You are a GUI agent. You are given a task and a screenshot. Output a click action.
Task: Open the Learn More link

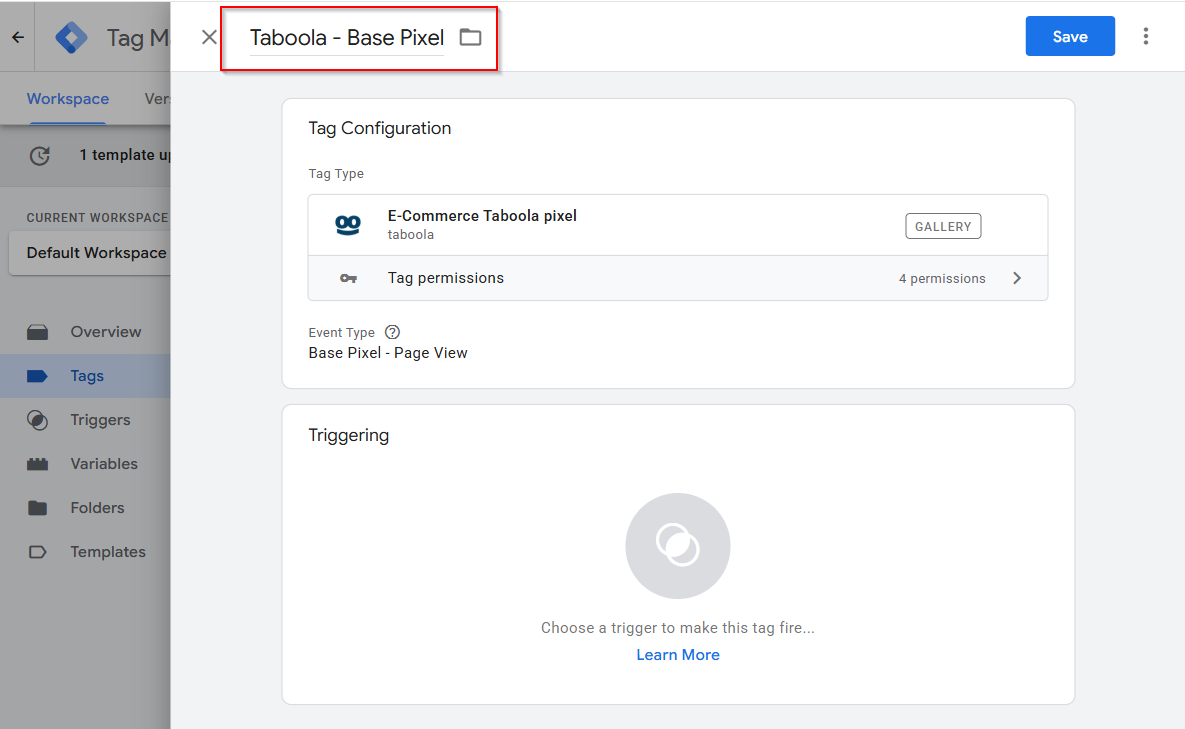pos(678,655)
